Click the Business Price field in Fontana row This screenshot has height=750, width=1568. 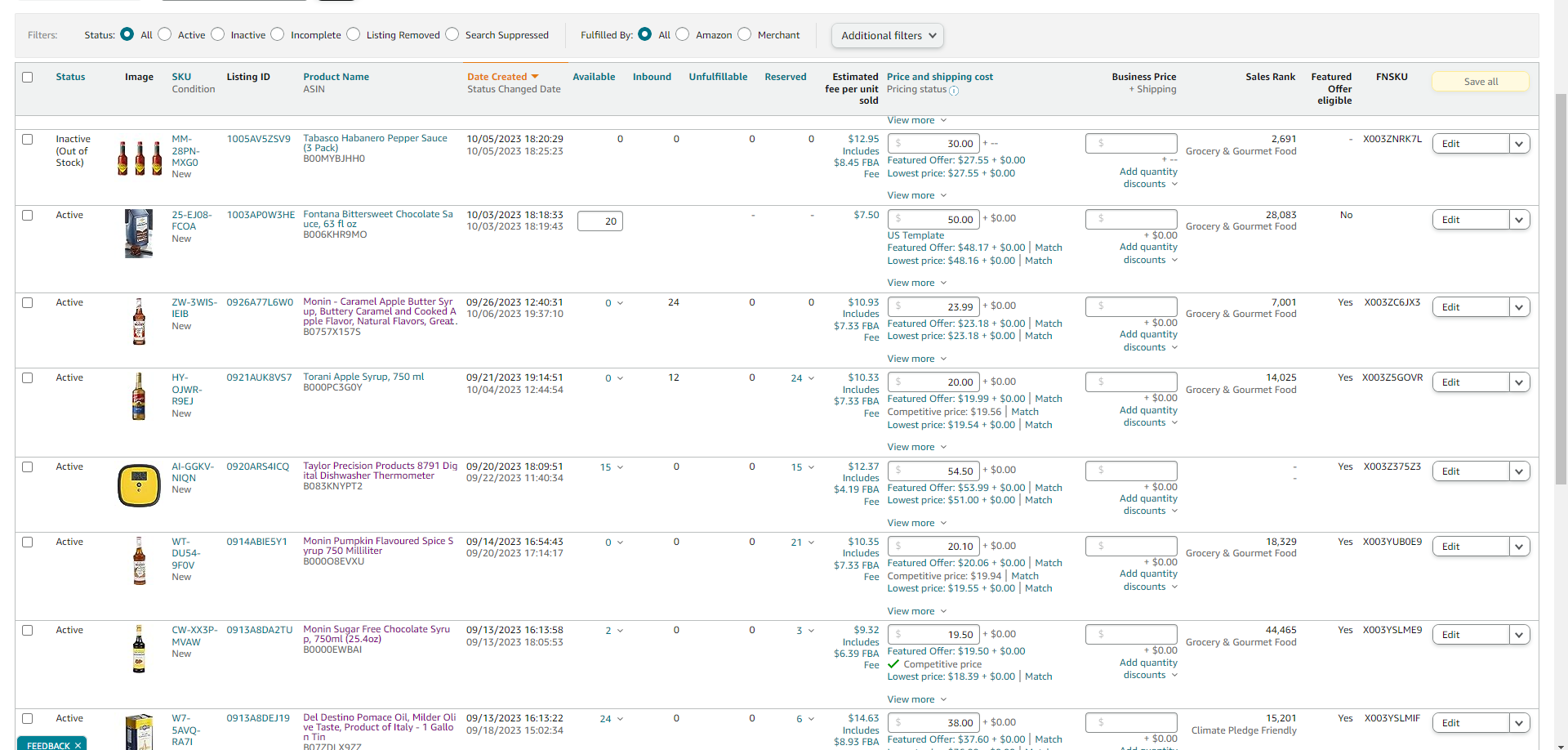tap(1131, 219)
